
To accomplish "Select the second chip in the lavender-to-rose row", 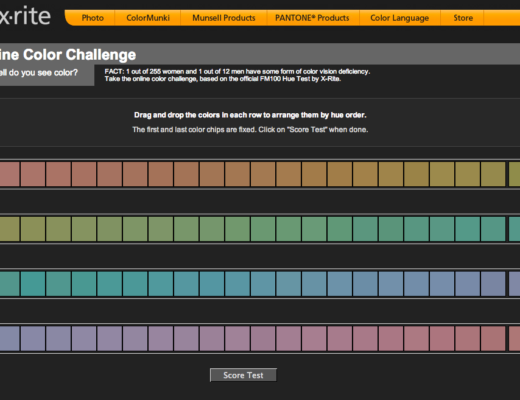I will tap(33, 338).
